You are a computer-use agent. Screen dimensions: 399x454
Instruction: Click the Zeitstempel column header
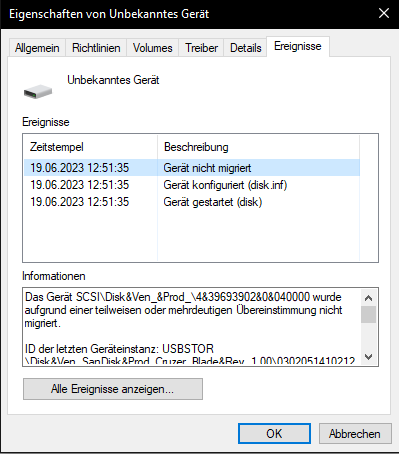tap(91, 147)
